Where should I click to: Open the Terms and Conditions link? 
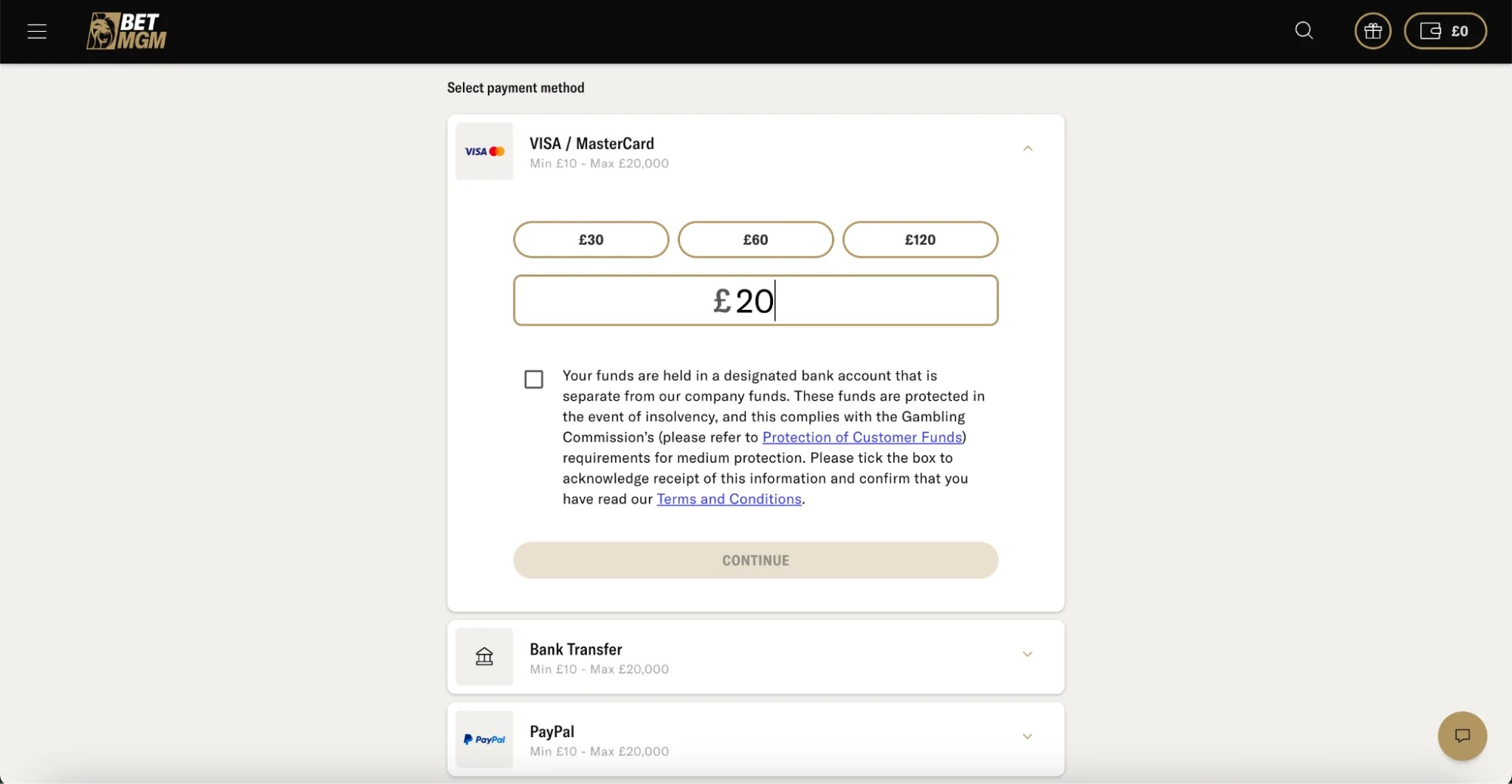[728, 499]
